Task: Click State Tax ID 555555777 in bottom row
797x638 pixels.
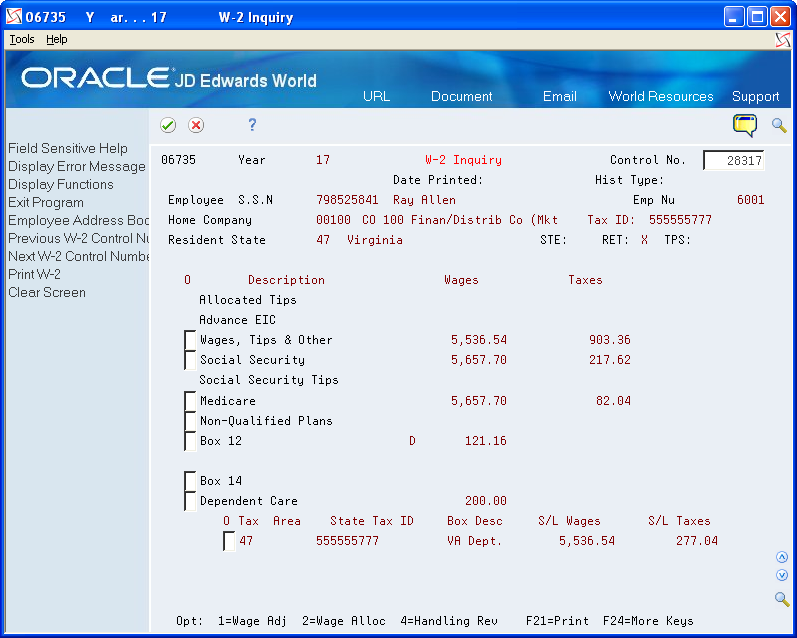Action: point(348,541)
